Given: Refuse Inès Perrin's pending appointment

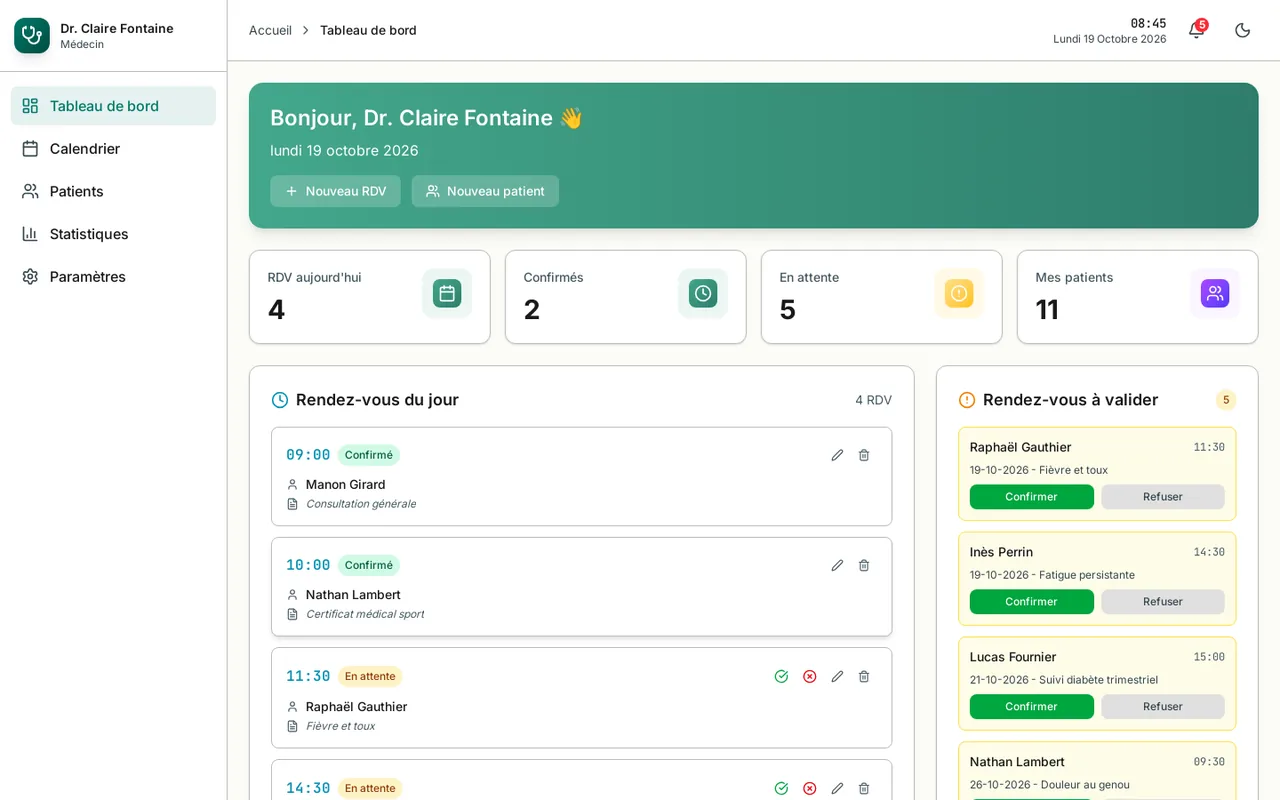Looking at the screenshot, I should point(1163,602).
